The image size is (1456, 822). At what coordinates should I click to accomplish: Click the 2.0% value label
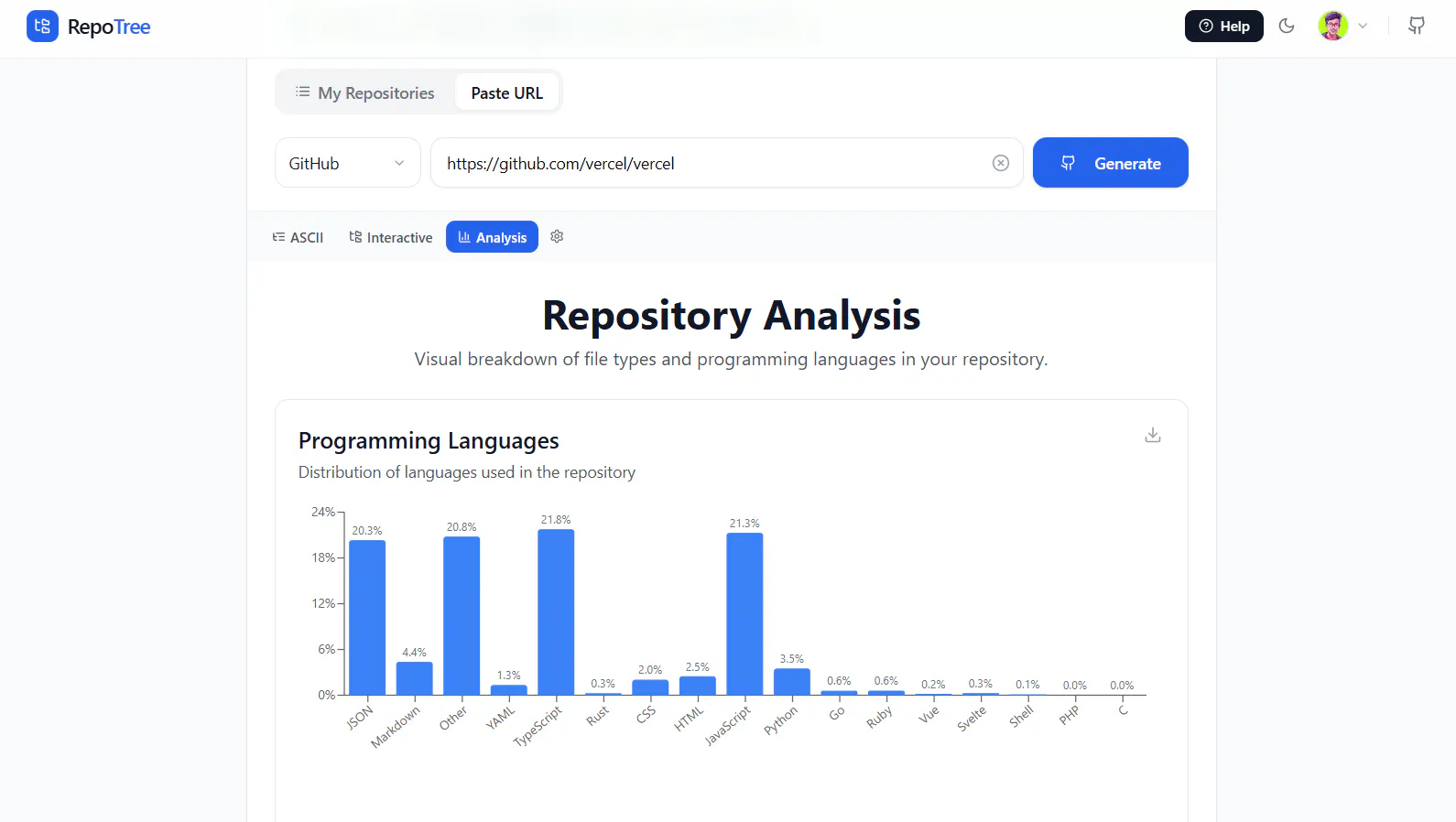[x=650, y=670]
